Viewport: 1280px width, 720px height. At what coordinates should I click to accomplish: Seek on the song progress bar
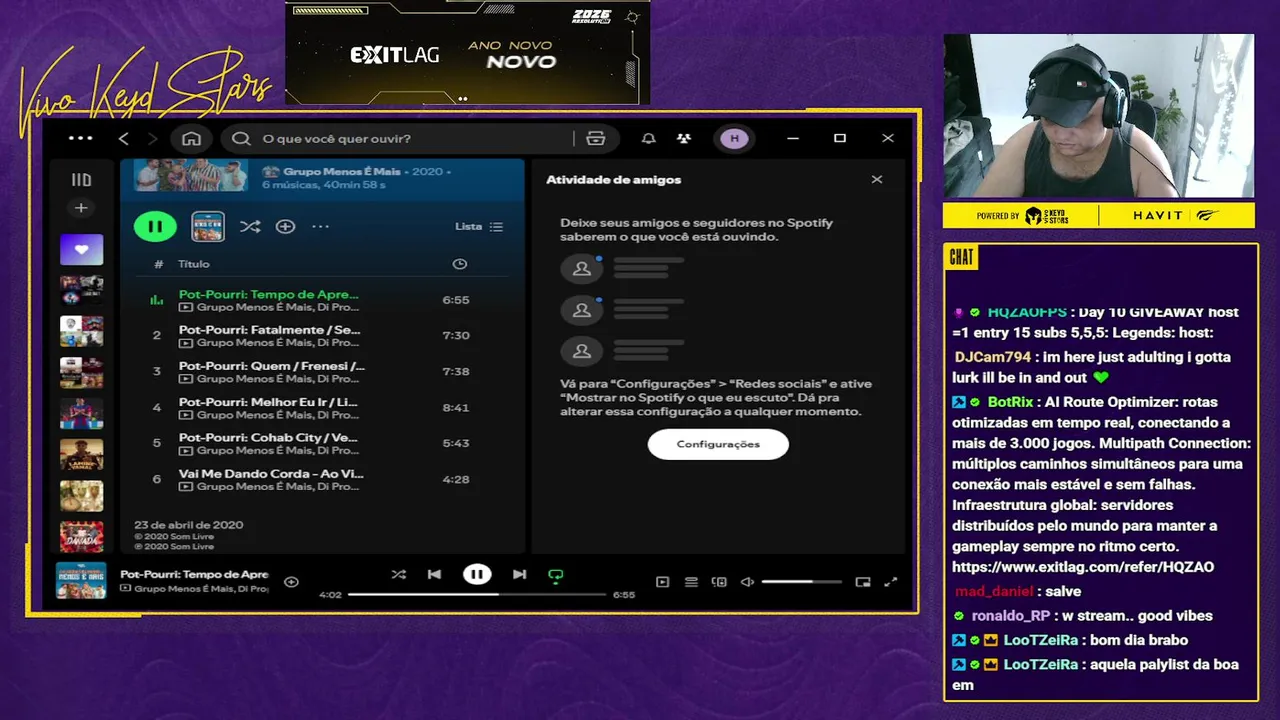(x=477, y=594)
